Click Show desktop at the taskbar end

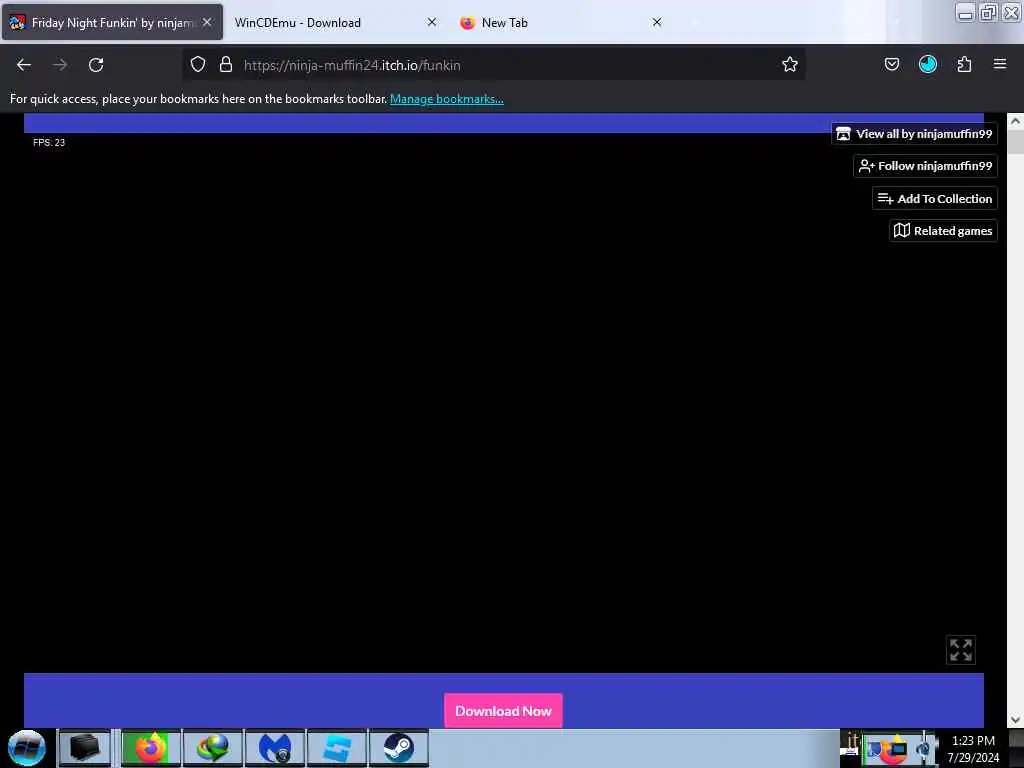[x=1017, y=748]
